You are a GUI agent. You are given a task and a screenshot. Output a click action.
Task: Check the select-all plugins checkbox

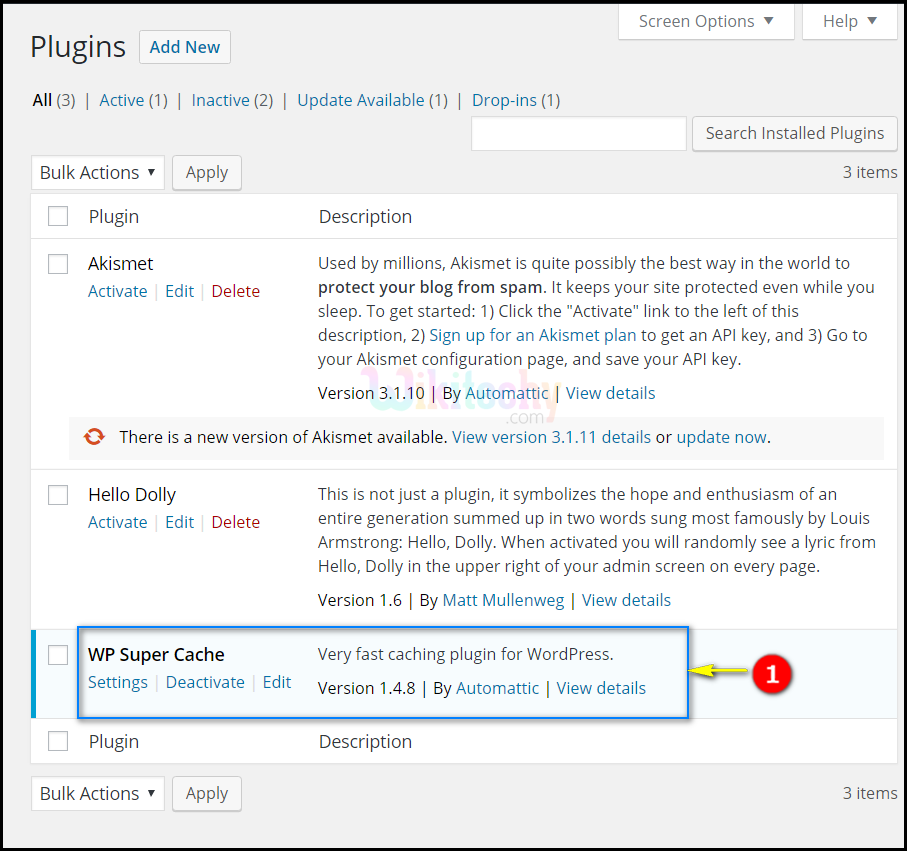pos(57,215)
